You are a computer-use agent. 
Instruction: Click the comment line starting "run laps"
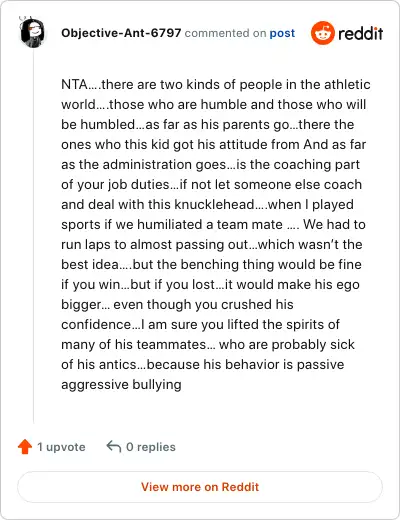tap(212, 244)
